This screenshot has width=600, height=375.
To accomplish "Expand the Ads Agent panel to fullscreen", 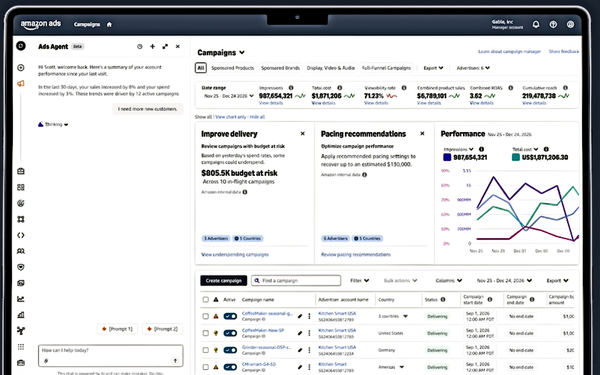I will click(x=165, y=46).
